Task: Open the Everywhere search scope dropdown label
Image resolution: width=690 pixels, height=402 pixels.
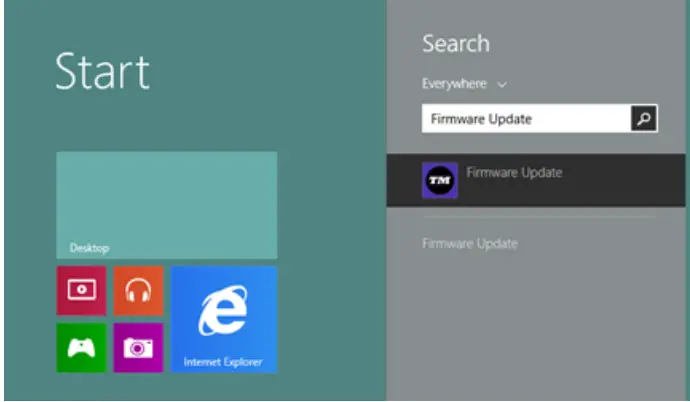Action: point(455,85)
